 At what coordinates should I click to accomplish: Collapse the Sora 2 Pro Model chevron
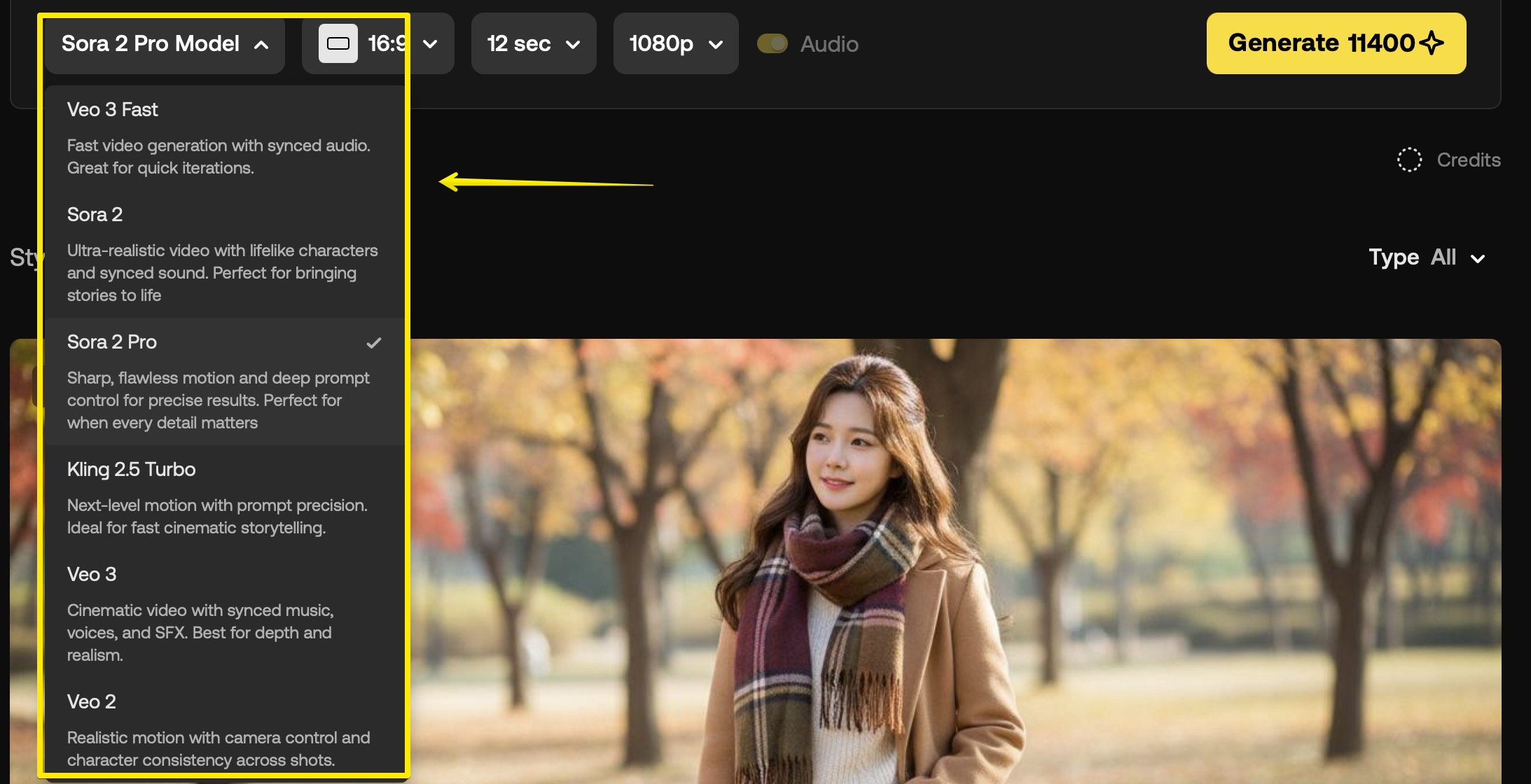261,45
